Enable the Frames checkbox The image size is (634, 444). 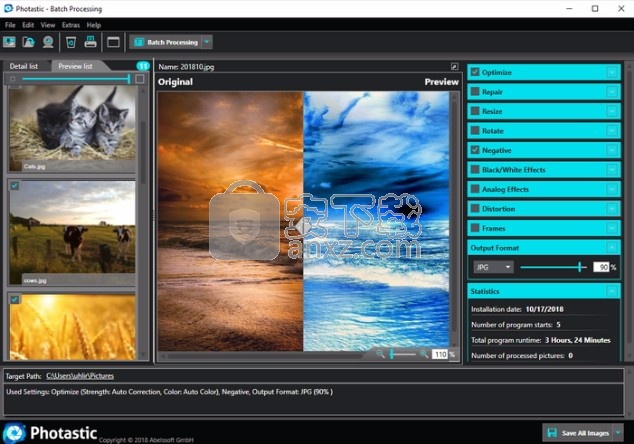coord(475,228)
